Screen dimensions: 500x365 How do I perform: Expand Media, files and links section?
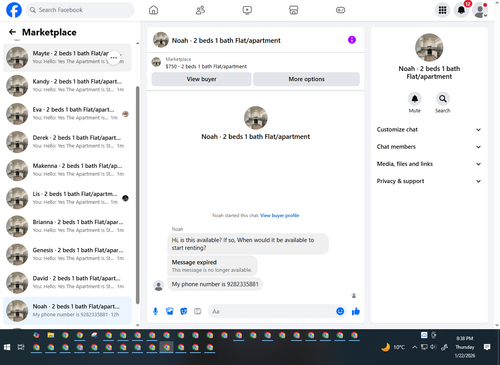pyautogui.click(x=429, y=164)
